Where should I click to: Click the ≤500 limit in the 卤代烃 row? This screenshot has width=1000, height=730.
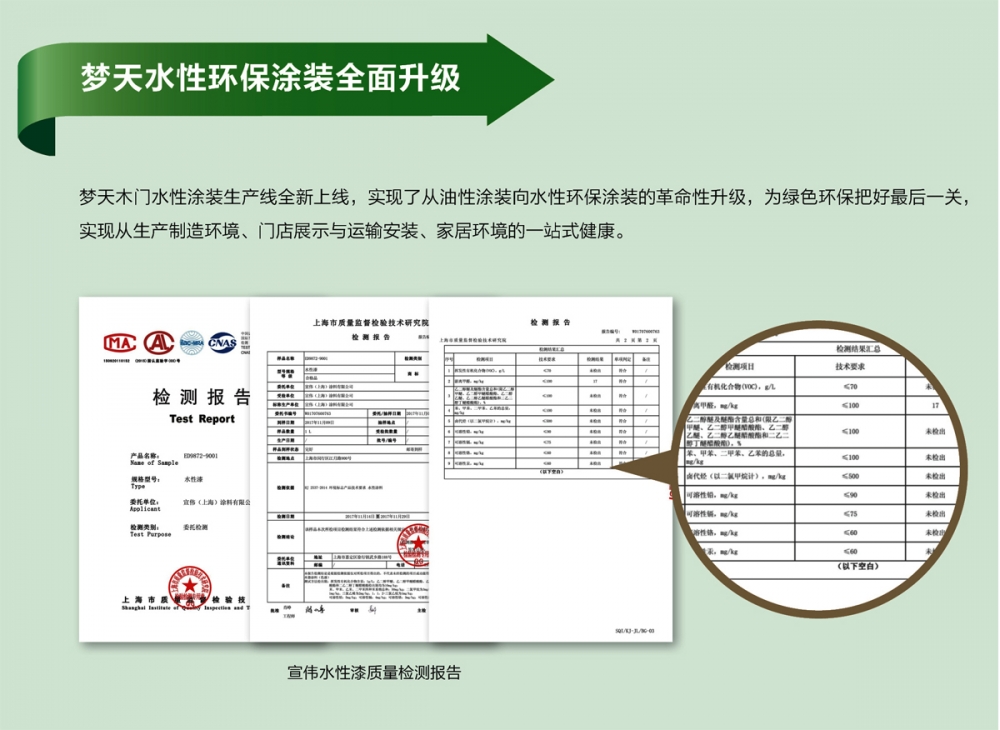coord(850,476)
